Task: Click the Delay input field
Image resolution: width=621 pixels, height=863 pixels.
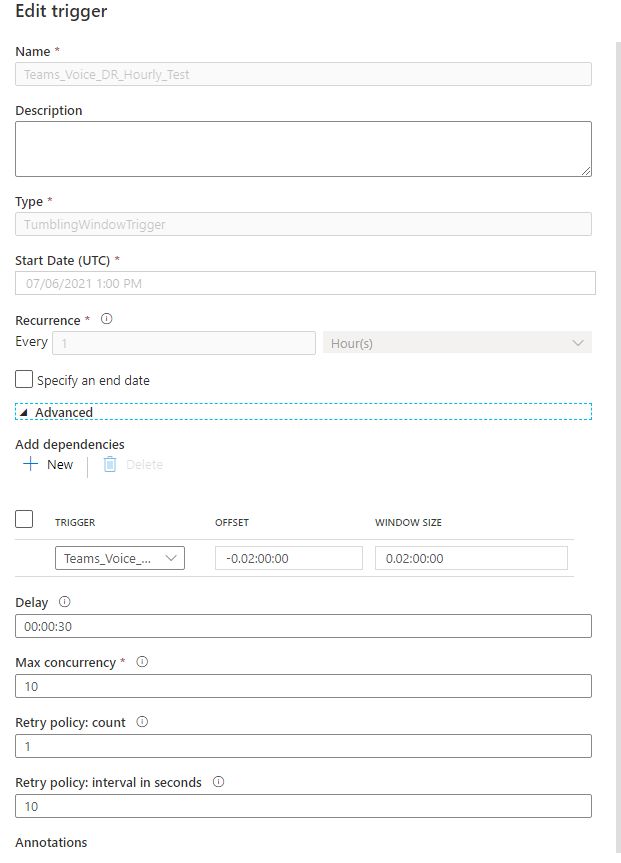Action: coord(303,626)
